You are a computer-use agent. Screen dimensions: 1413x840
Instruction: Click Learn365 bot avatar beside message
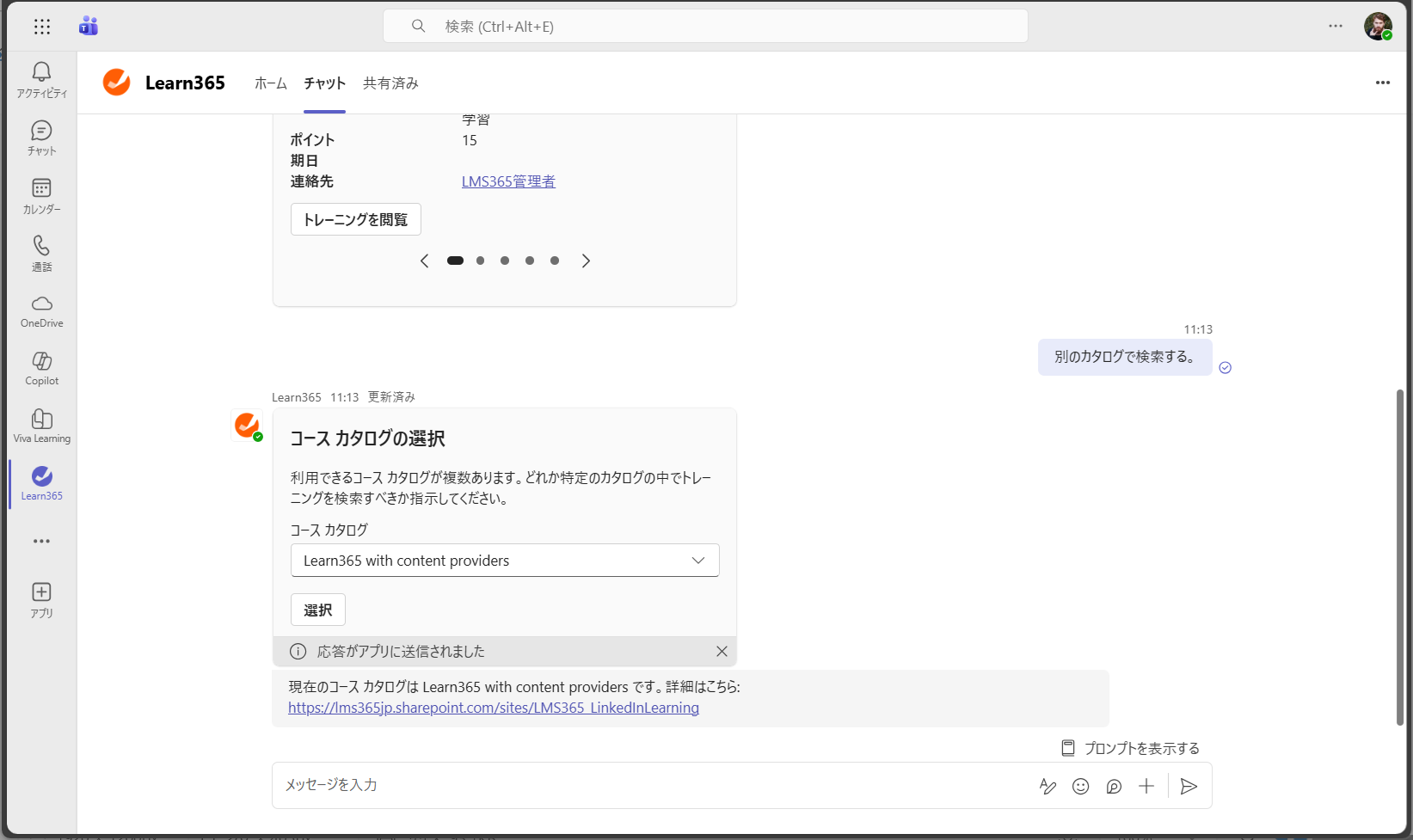pyautogui.click(x=247, y=425)
